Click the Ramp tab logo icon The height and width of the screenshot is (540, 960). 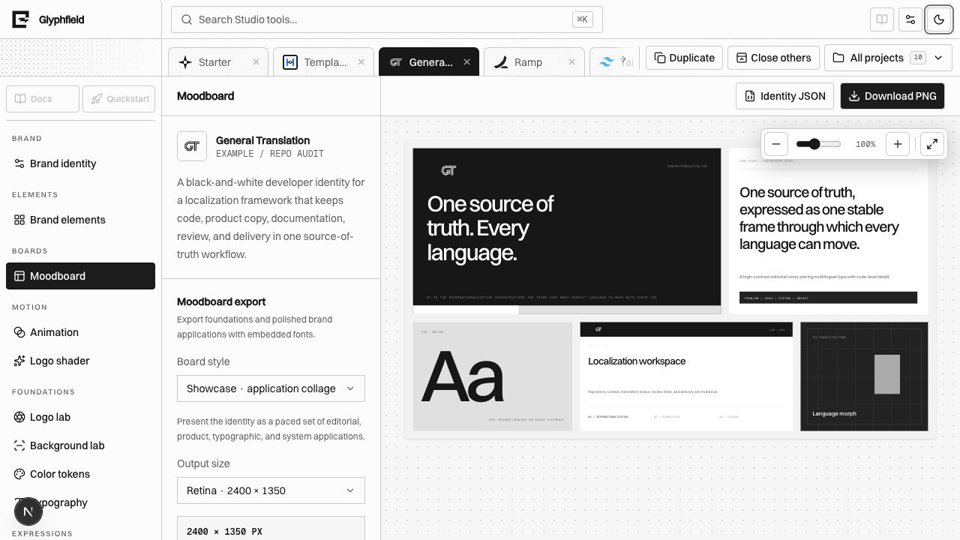point(501,62)
